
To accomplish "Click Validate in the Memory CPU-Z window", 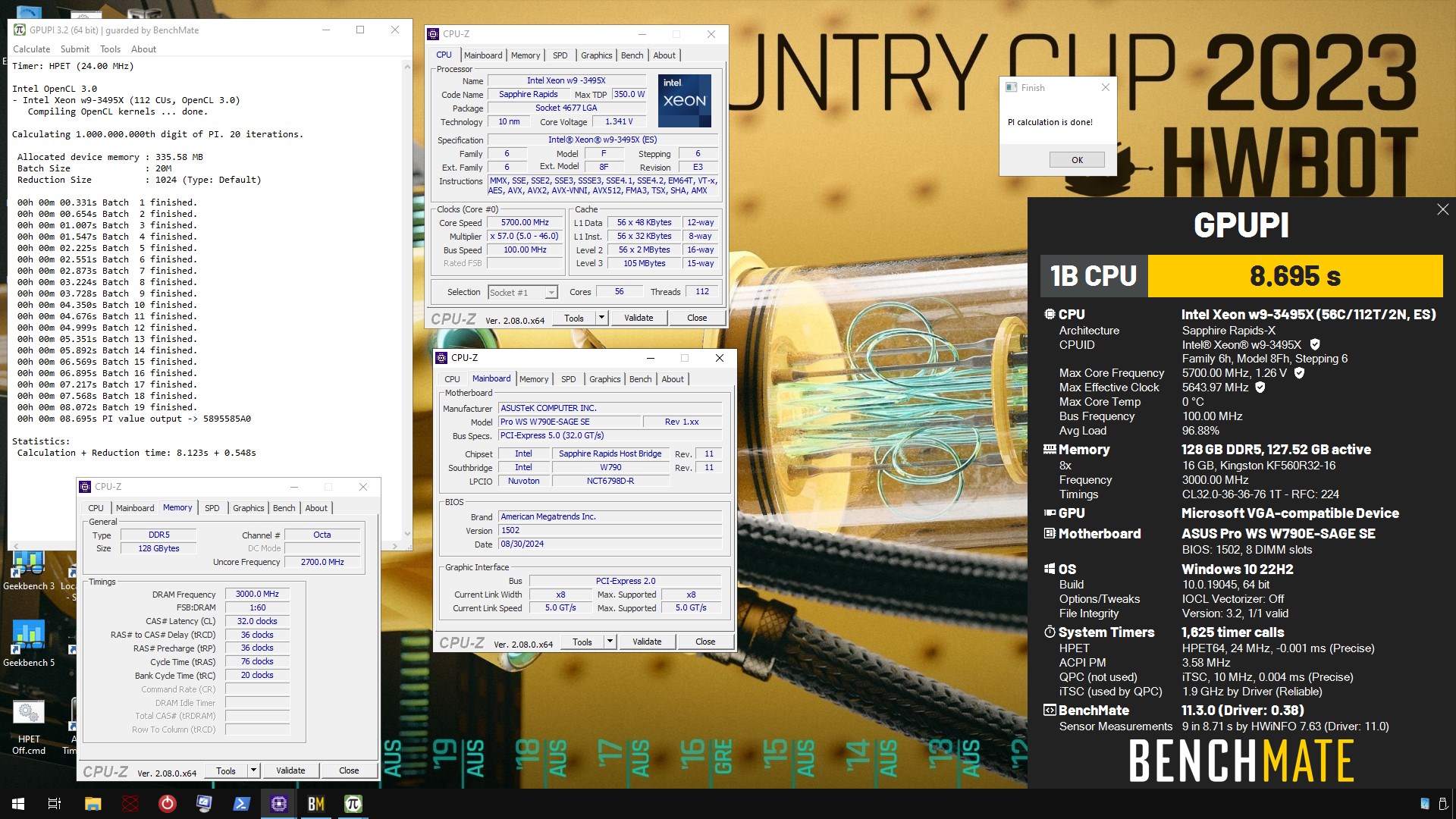I will pyautogui.click(x=290, y=770).
